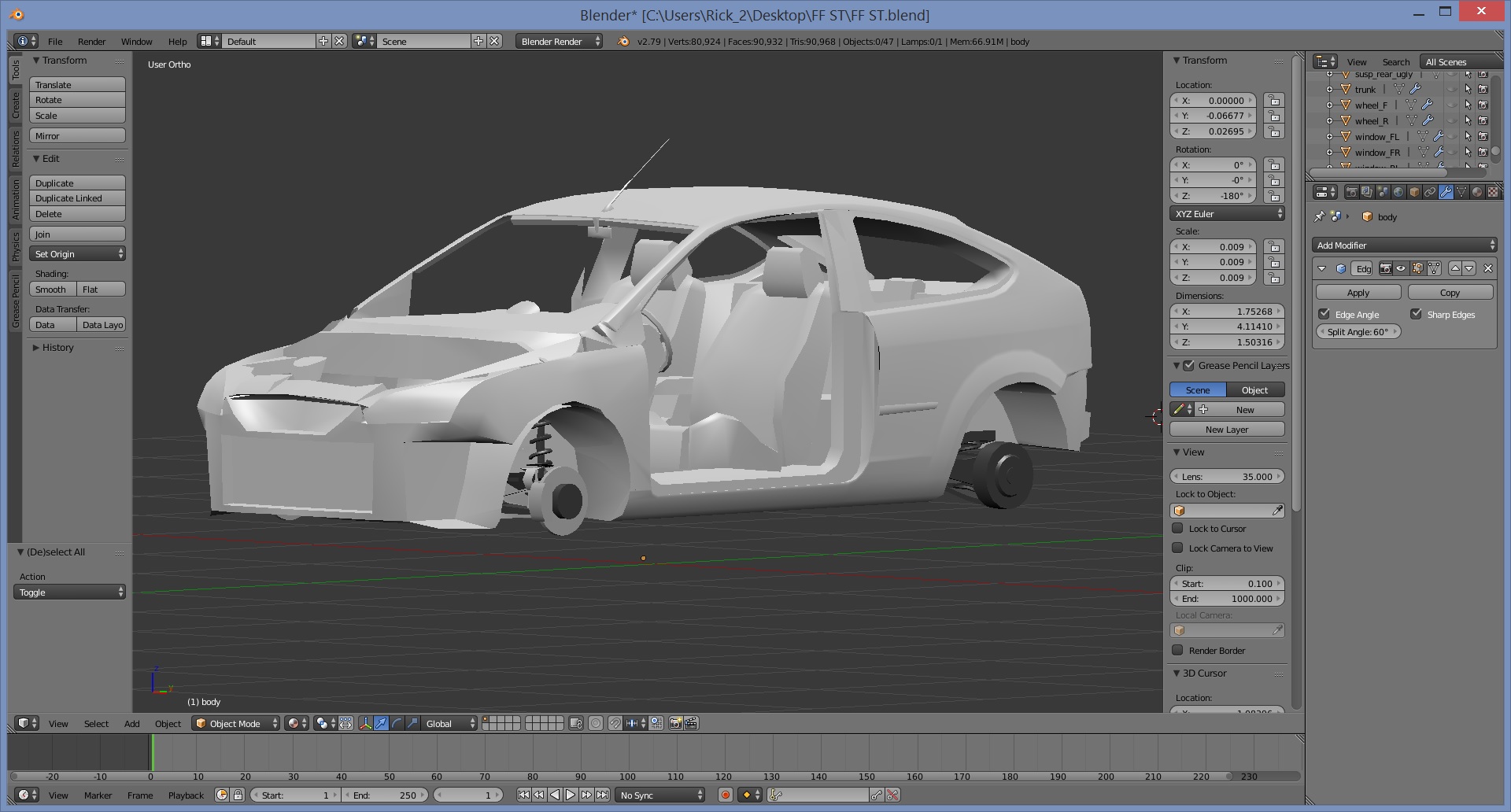1511x812 pixels.
Task: Toggle modifier viewport visibility eye
Action: coord(1401,268)
